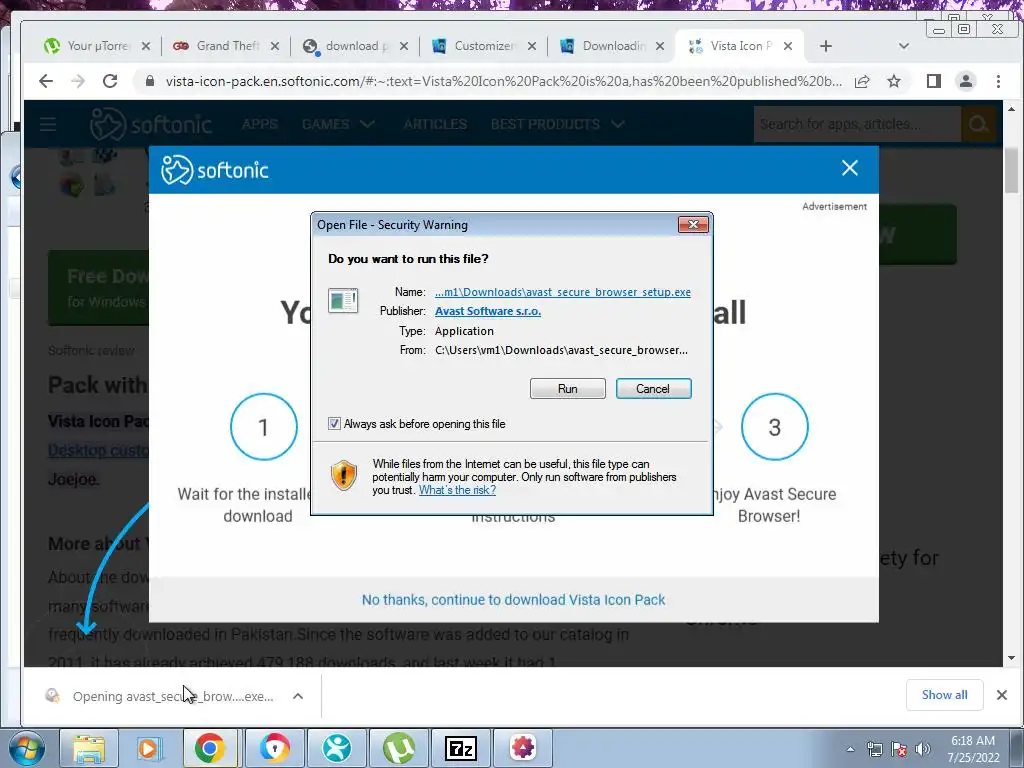1024x768 pixels.
Task: Open gear app icon in taskbar
Action: [523, 748]
